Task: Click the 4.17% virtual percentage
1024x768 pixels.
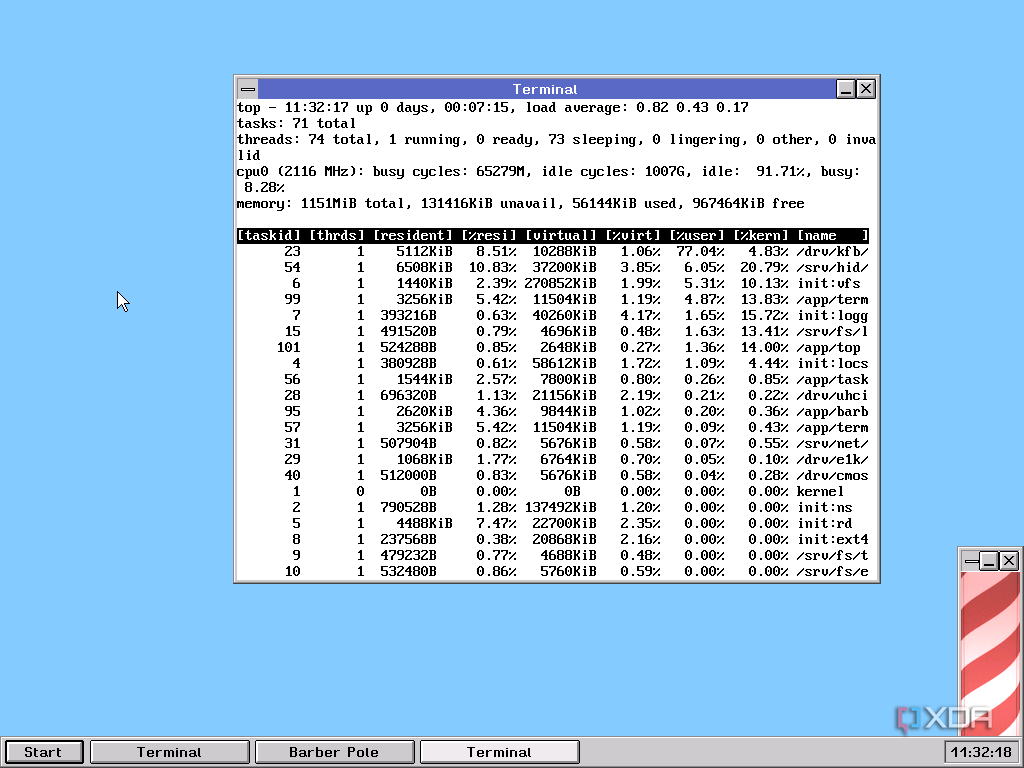Action: click(641, 315)
